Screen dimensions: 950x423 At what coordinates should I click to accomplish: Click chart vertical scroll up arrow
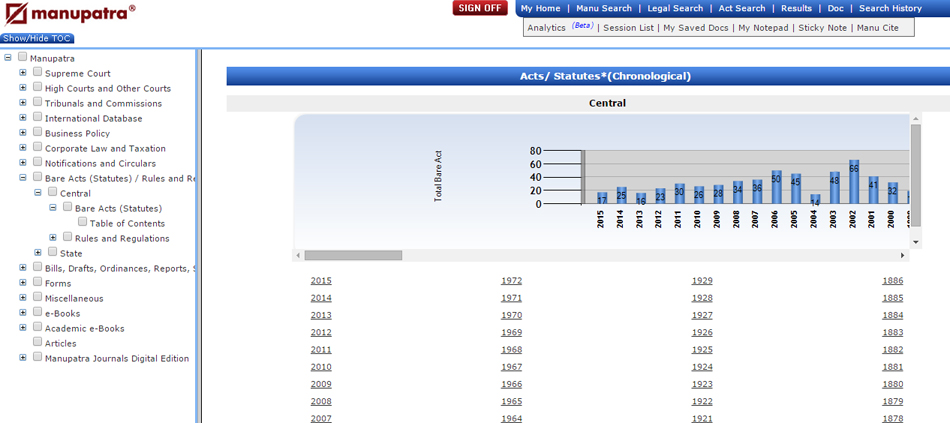pyautogui.click(x=916, y=119)
